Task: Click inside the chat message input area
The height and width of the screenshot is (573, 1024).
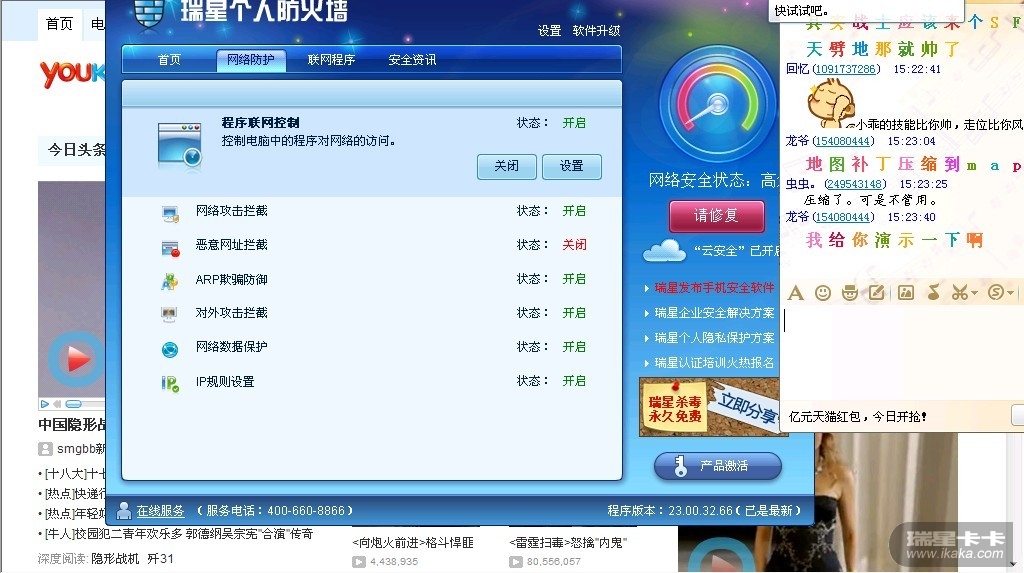Action: tap(901, 353)
